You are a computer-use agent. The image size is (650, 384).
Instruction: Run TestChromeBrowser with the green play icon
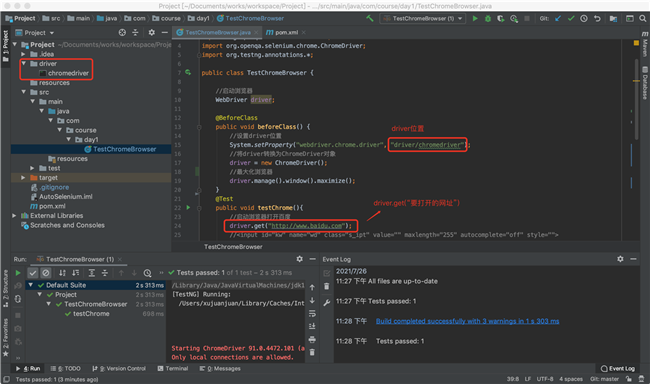coord(475,19)
